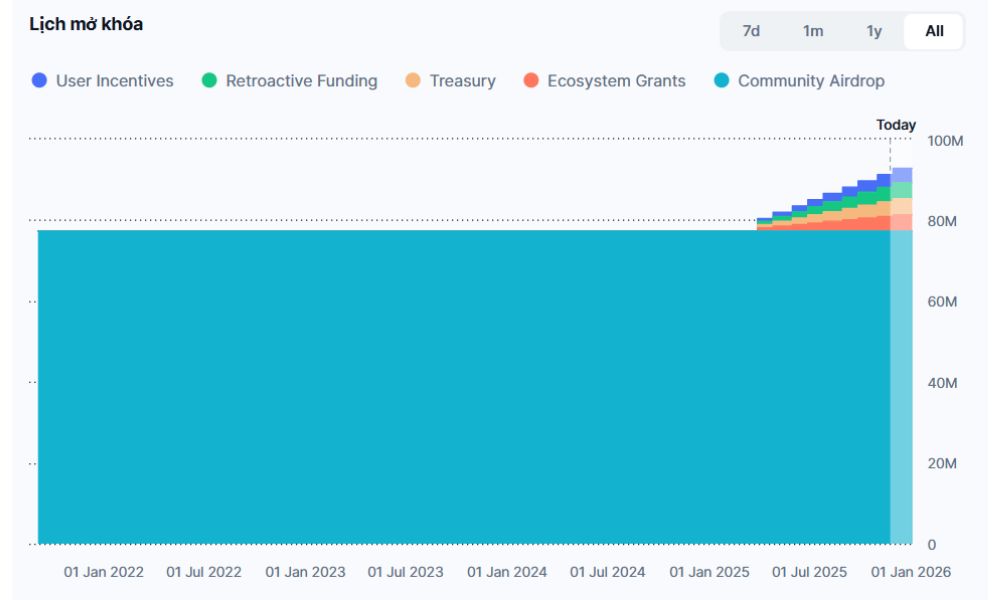Click the orange Treasury legend dot
Image resolution: width=1000 pixels, height=600 pixels.
tap(413, 81)
